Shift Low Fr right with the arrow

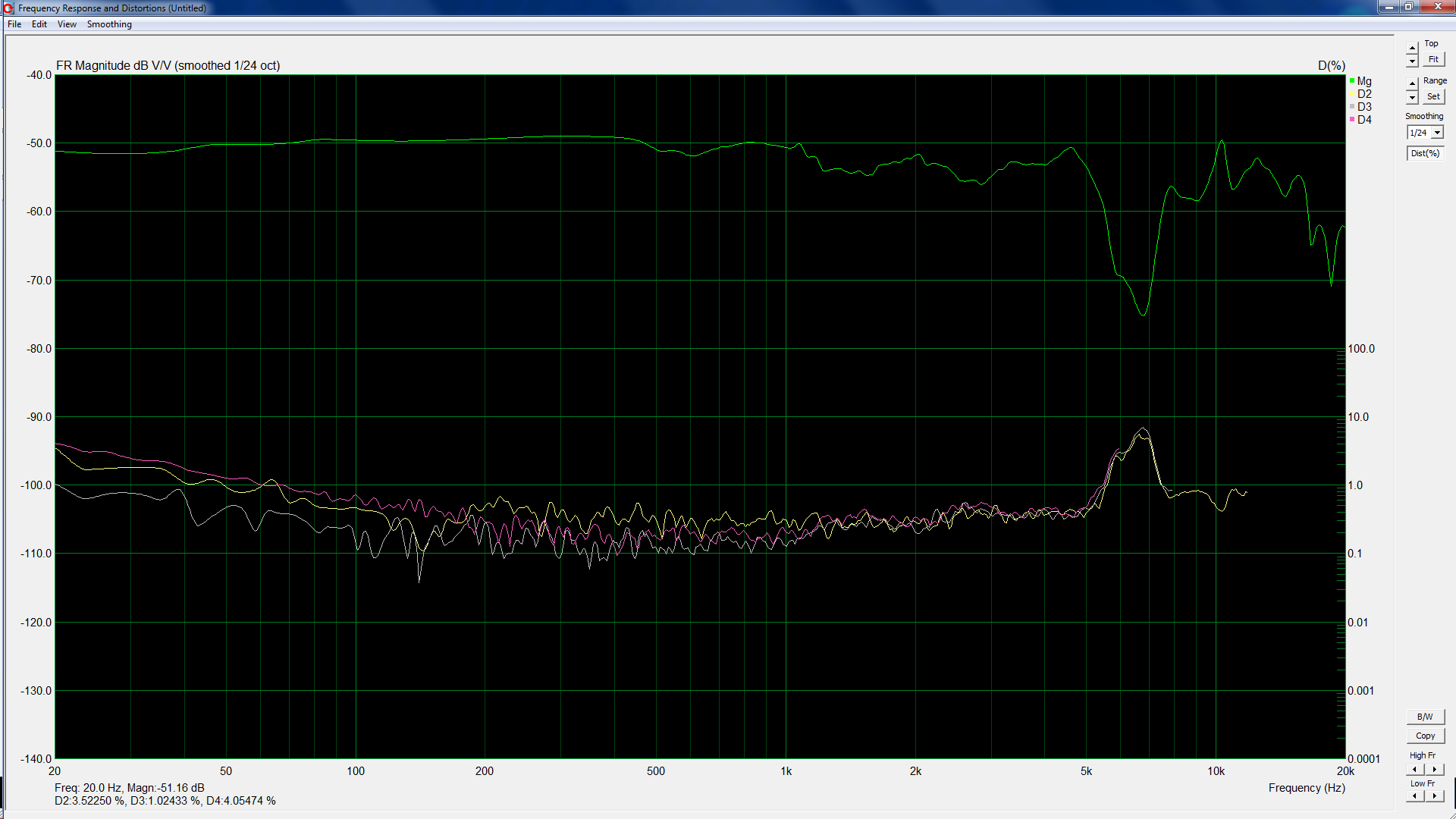click(1434, 795)
